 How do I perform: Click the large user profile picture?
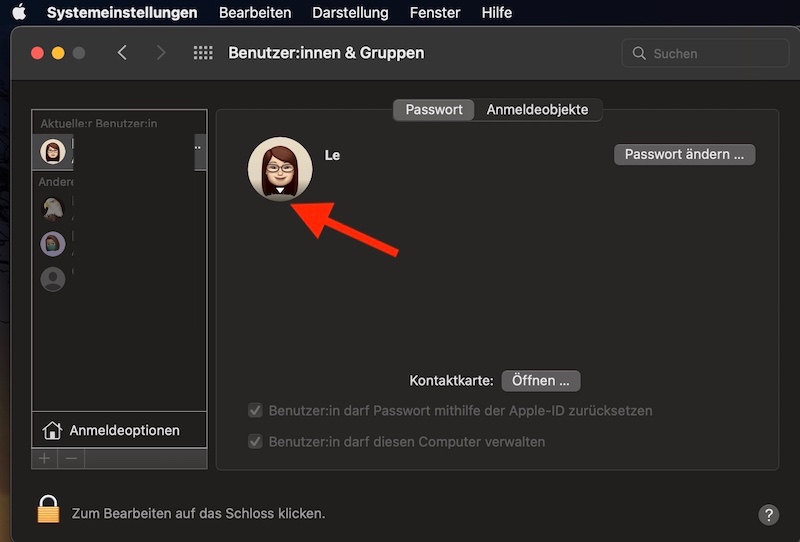(280, 168)
